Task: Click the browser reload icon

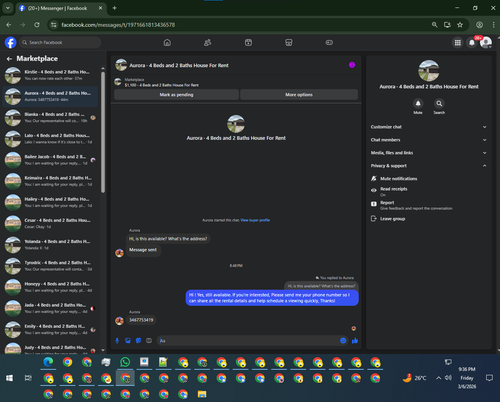Action: (x=37, y=25)
